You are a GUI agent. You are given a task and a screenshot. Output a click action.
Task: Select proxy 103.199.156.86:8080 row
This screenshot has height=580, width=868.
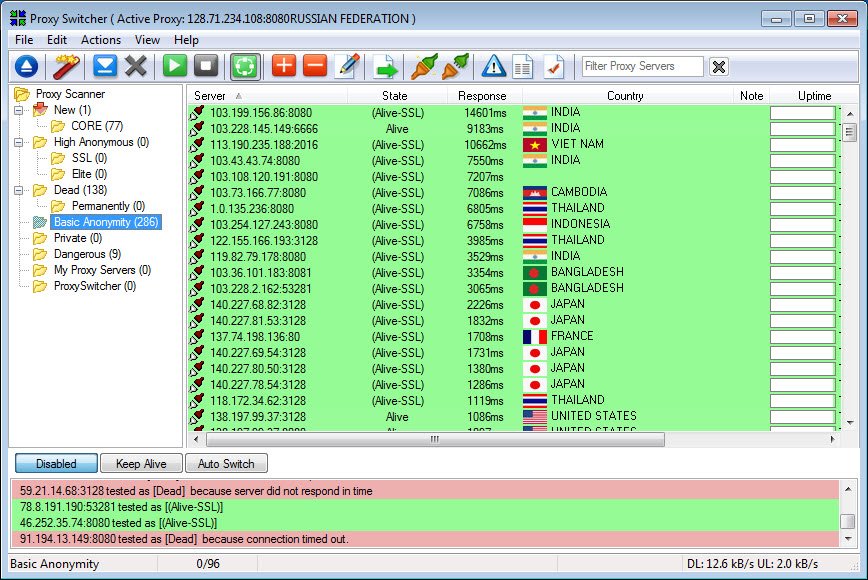pyautogui.click(x=514, y=113)
